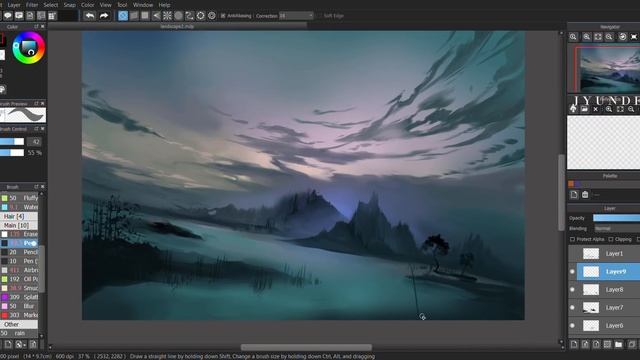Add a layer folder in the Layer panel
The image size is (640, 360).
(x=618, y=344)
